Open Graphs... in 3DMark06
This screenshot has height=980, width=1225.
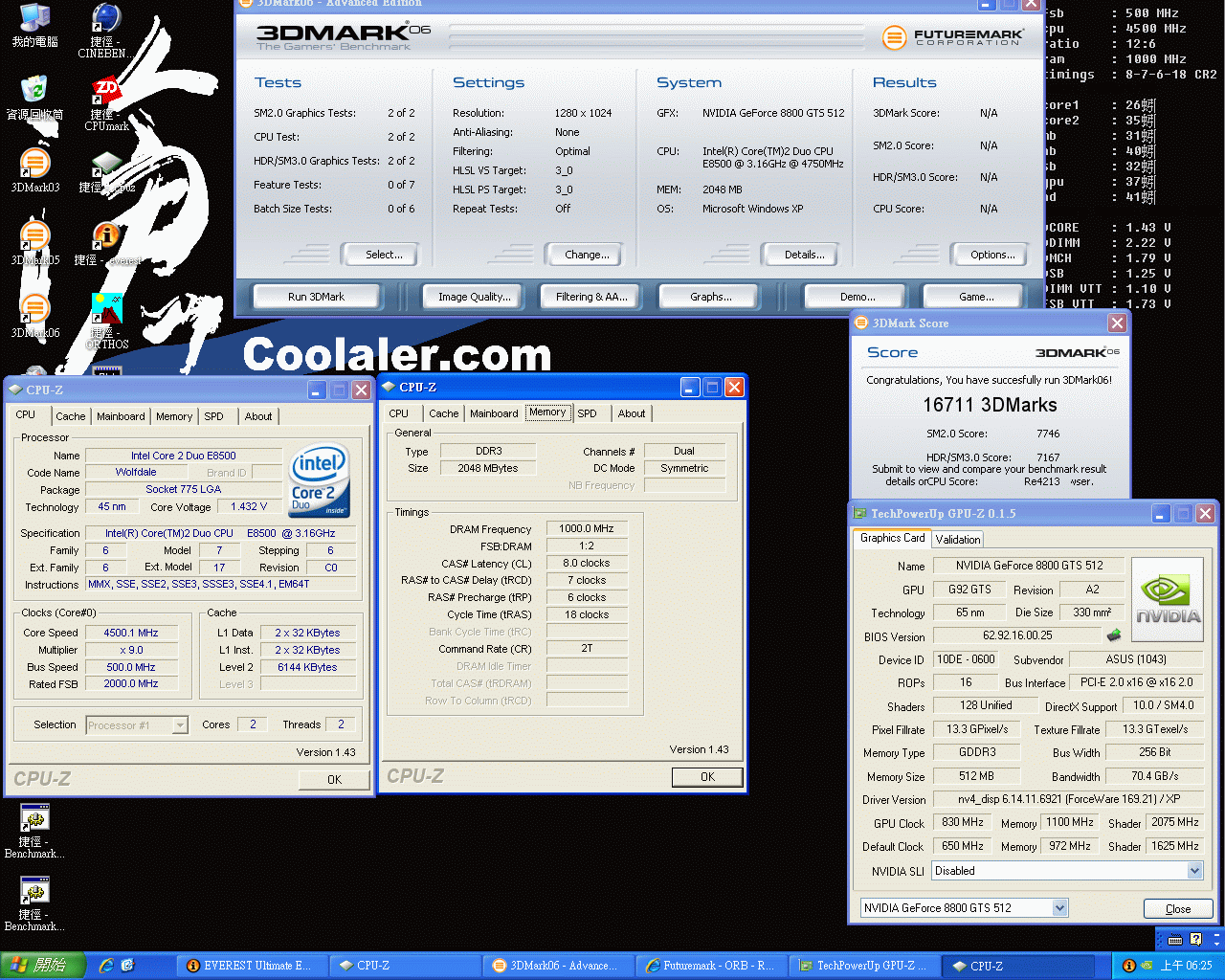pyautogui.click(x=711, y=297)
